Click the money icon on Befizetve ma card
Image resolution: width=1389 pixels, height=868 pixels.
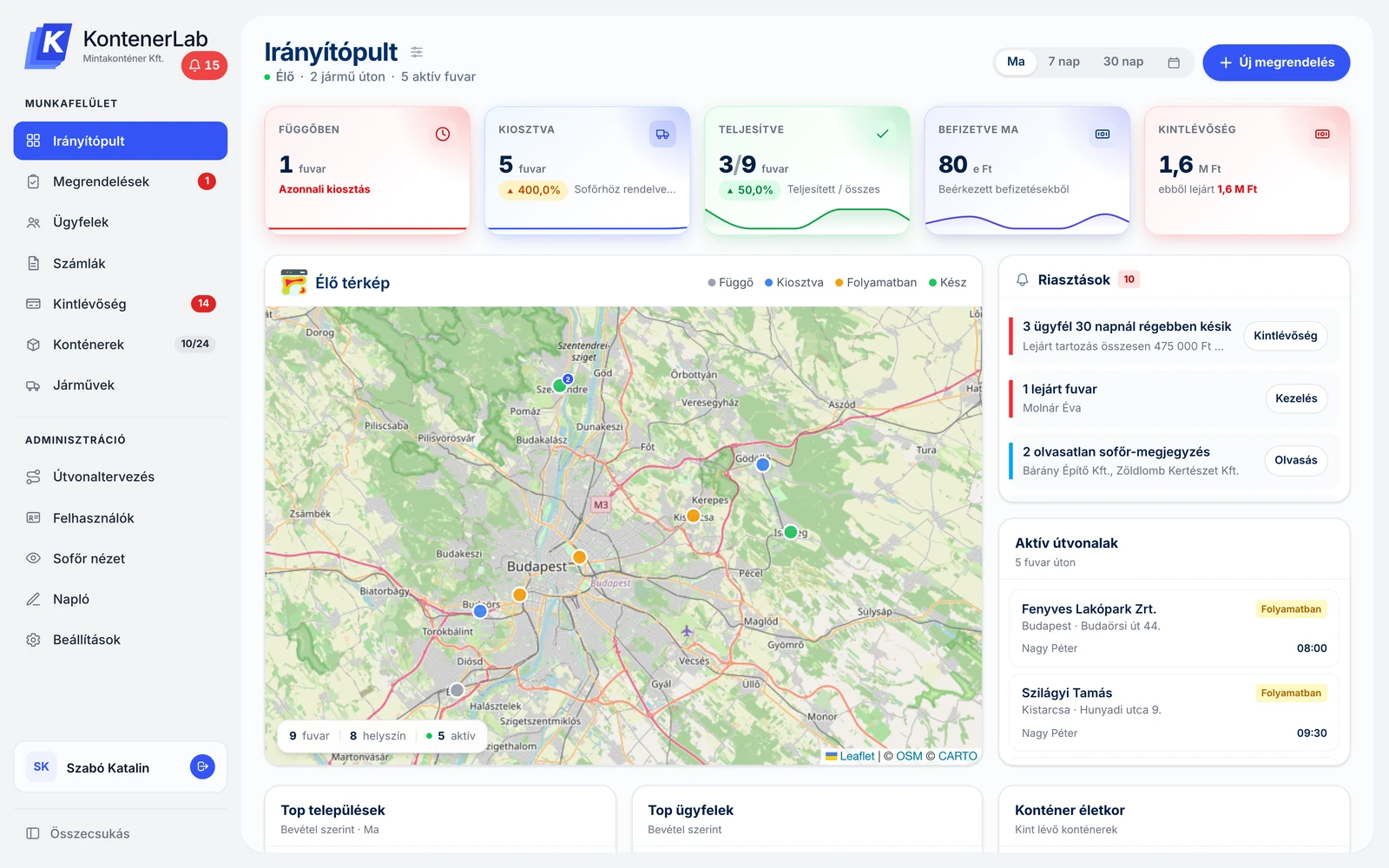(x=1103, y=134)
